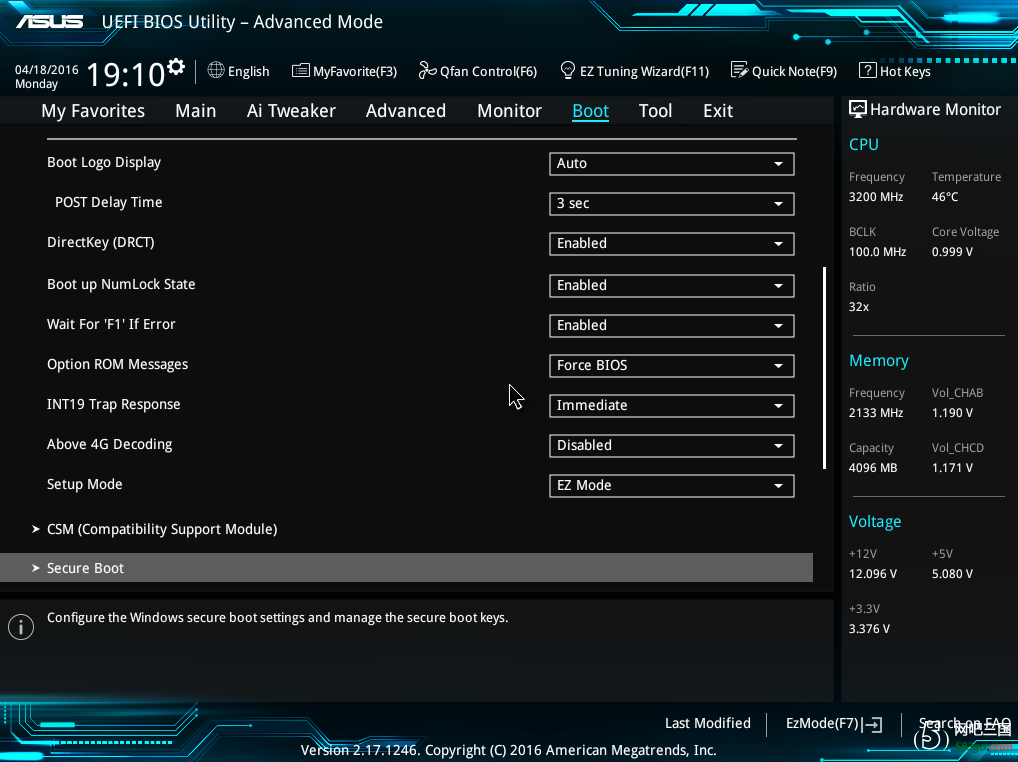Viewport: 1018px width, 762px height.
Task: Click the Quick Note pencil icon
Action: [739, 70]
